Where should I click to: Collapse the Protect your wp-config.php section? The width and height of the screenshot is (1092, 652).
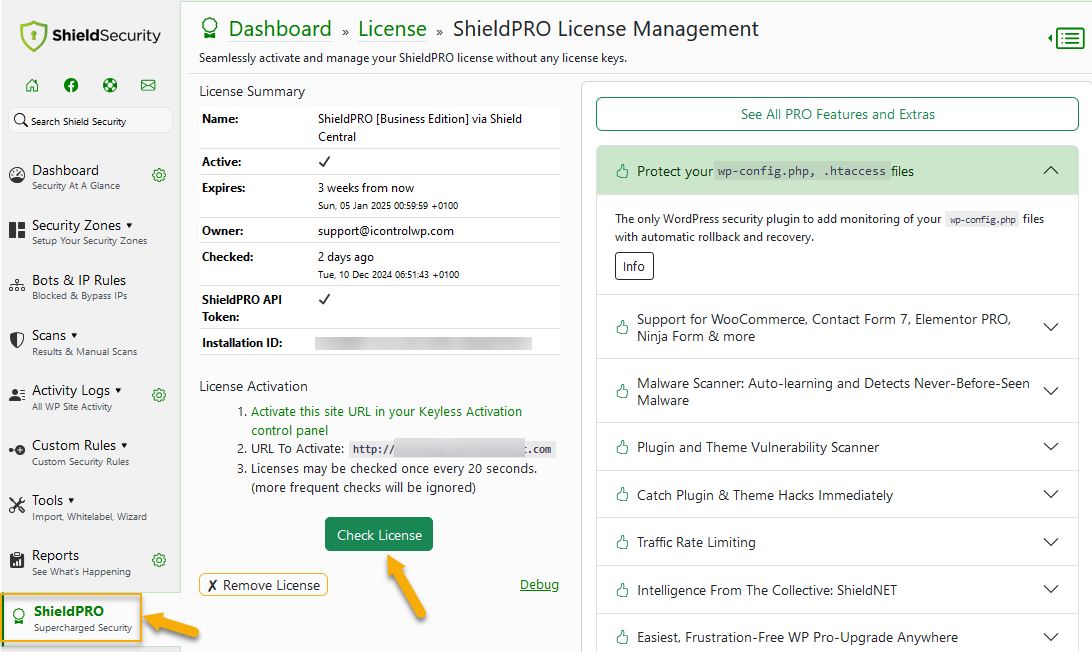click(x=1051, y=171)
